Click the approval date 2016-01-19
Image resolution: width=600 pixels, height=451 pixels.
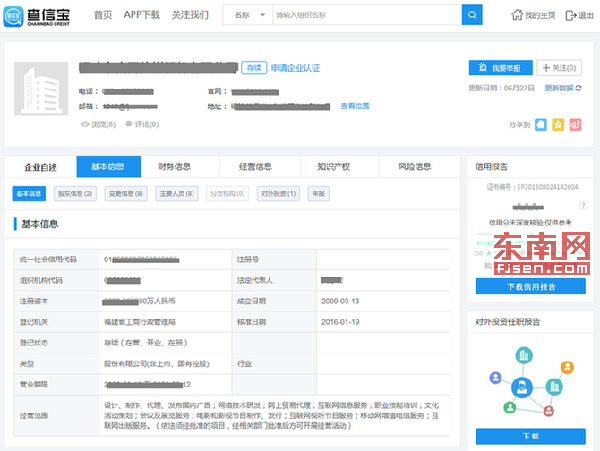point(340,322)
